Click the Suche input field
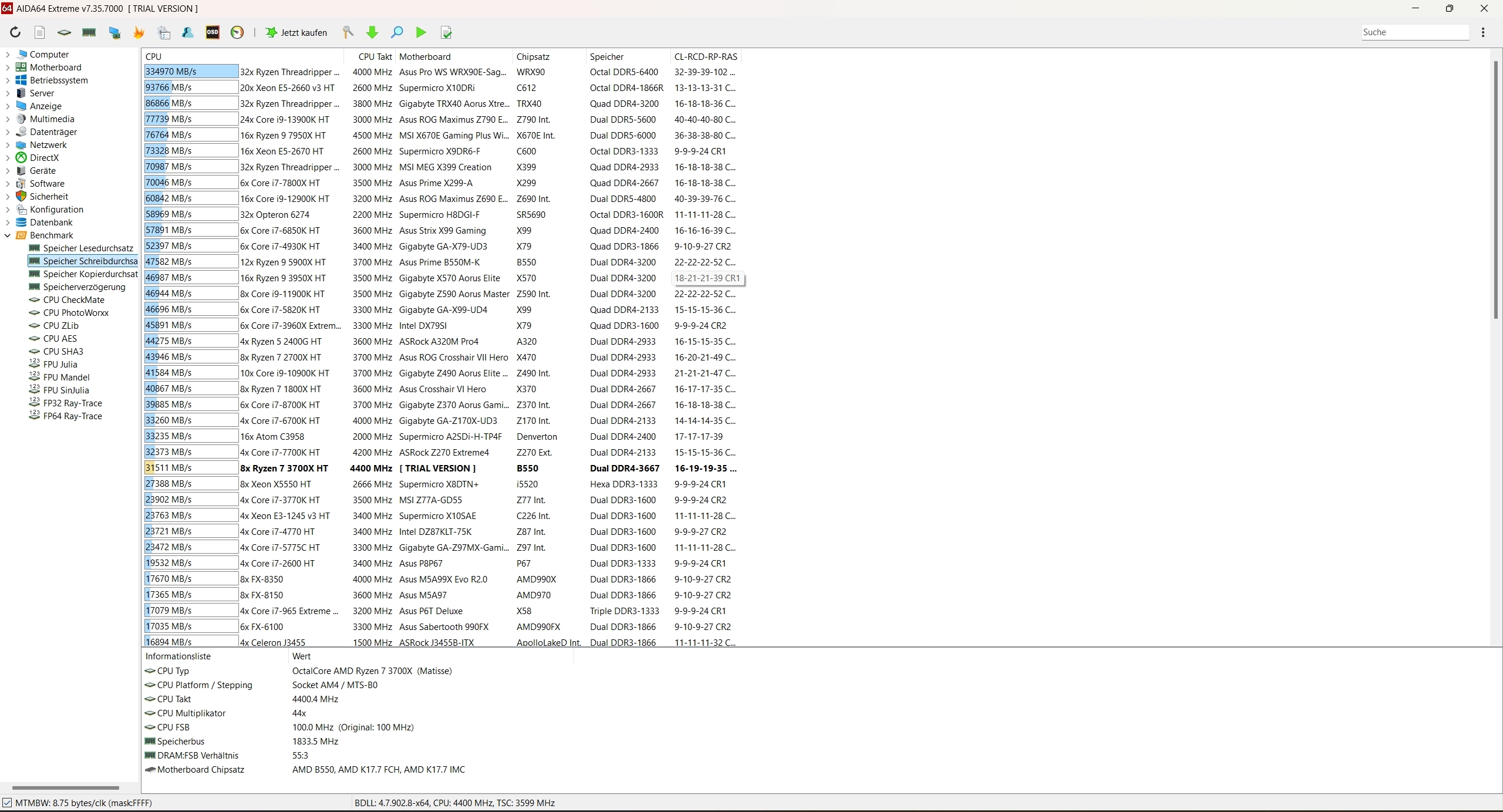This screenshot has width=1503, height=812. (1414, 32)
